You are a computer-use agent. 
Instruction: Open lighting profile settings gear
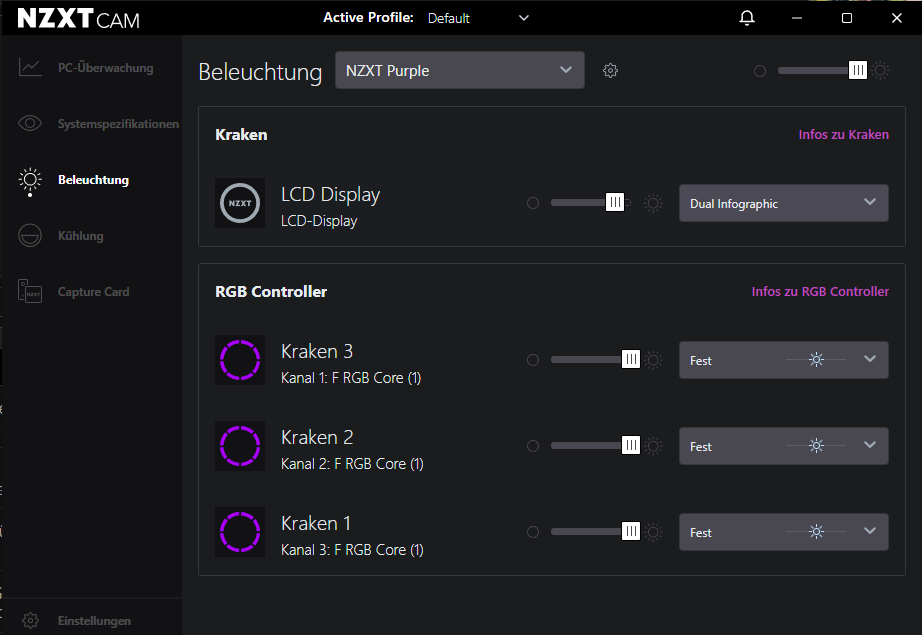click(x=610, y=71)
